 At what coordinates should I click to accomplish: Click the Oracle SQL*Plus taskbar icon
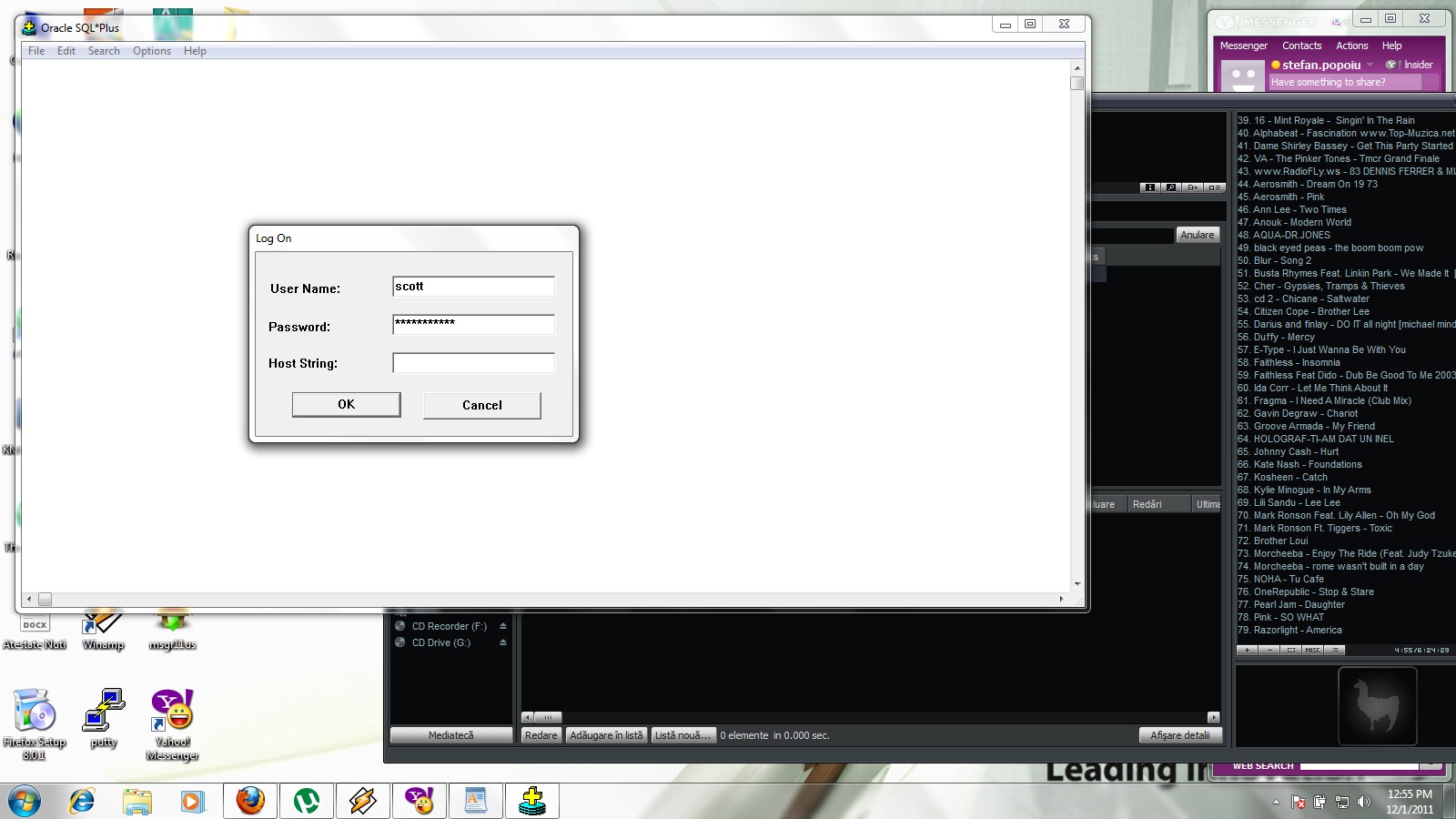coord(532,801)
